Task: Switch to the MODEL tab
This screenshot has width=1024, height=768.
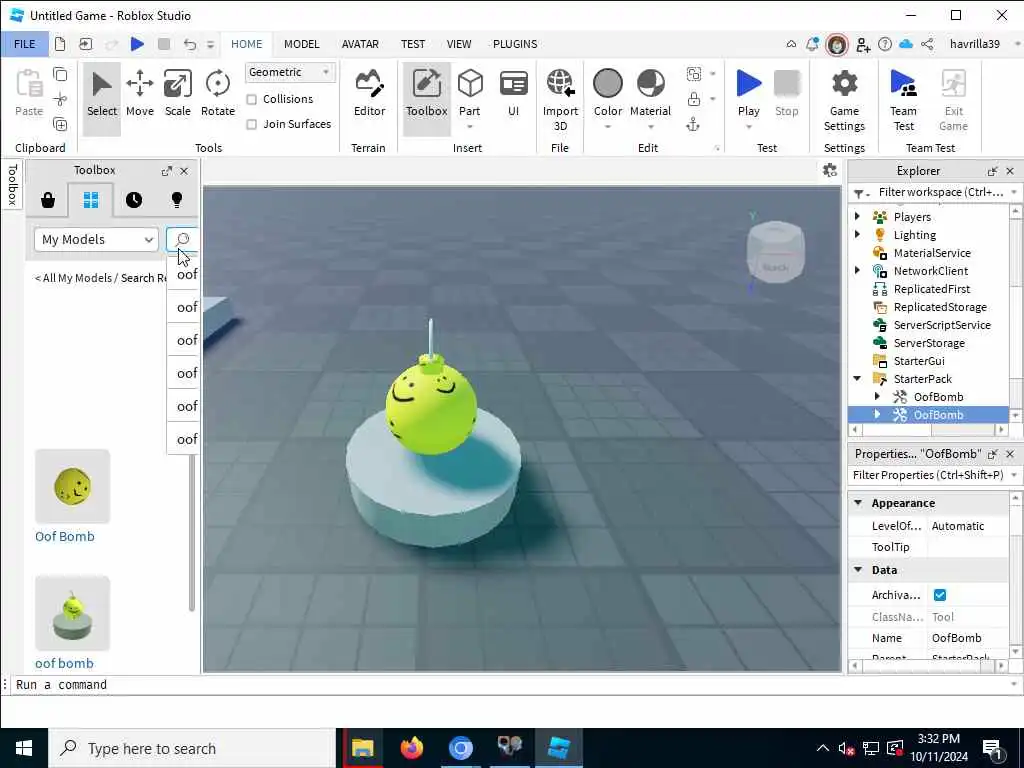Action: 302,44
